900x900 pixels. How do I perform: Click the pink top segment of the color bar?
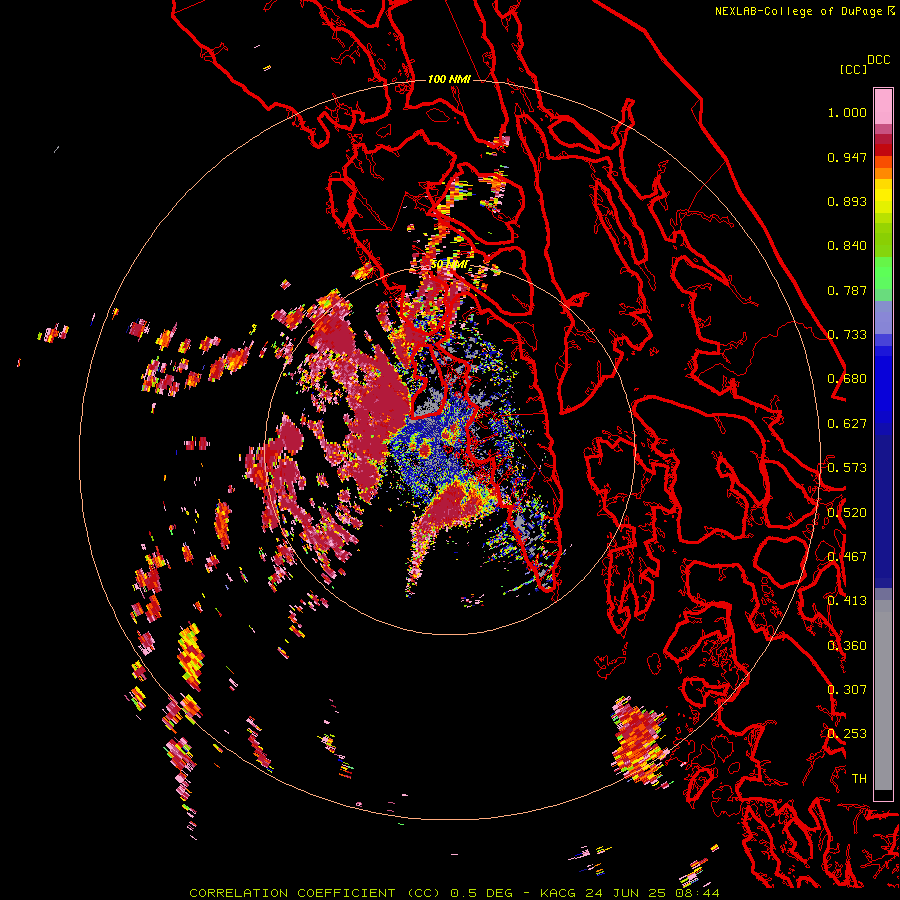(883, 107)
